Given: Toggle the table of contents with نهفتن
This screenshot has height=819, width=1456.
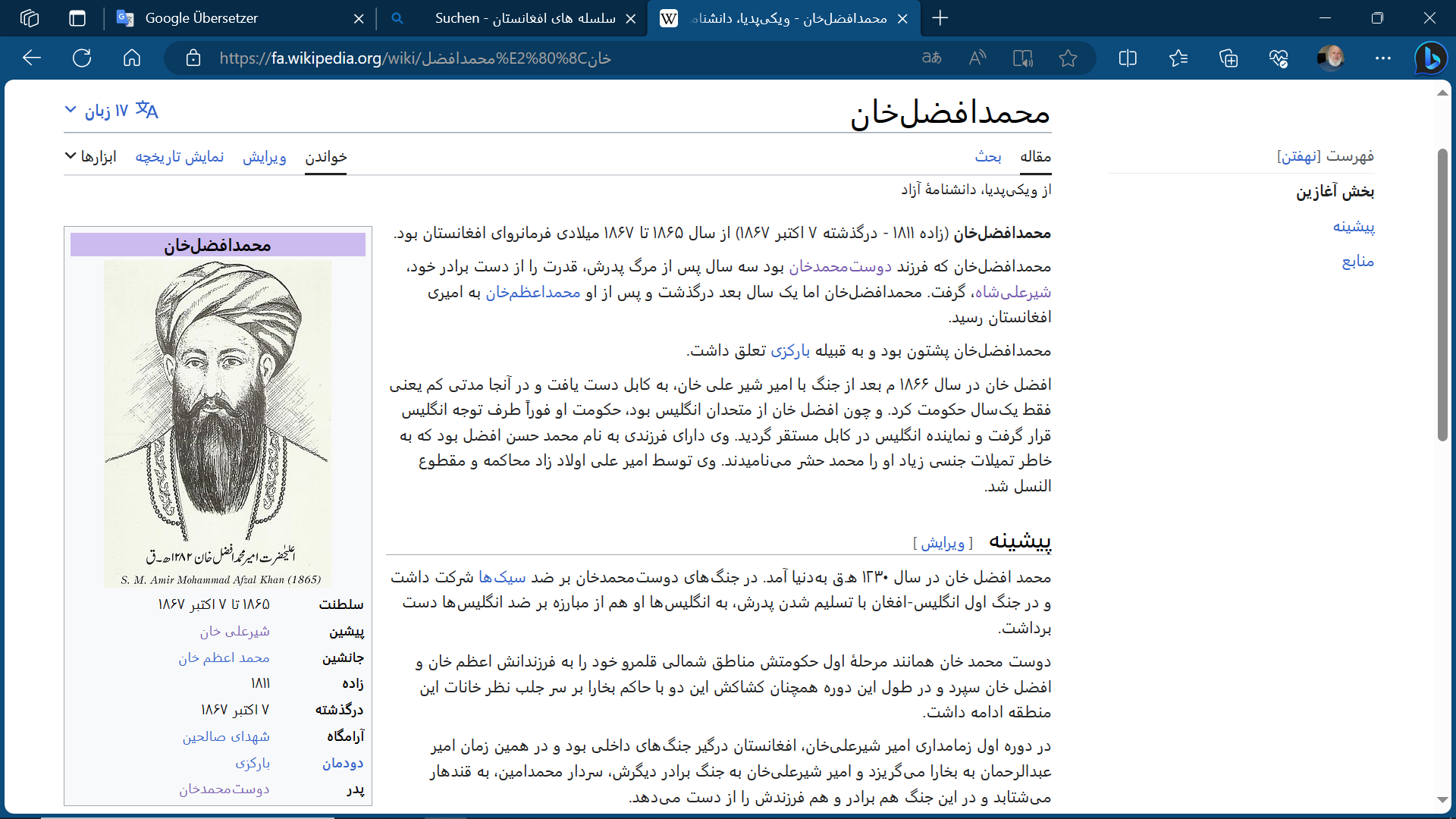Looking at the screenshot, I should [x=1299, y=156].
